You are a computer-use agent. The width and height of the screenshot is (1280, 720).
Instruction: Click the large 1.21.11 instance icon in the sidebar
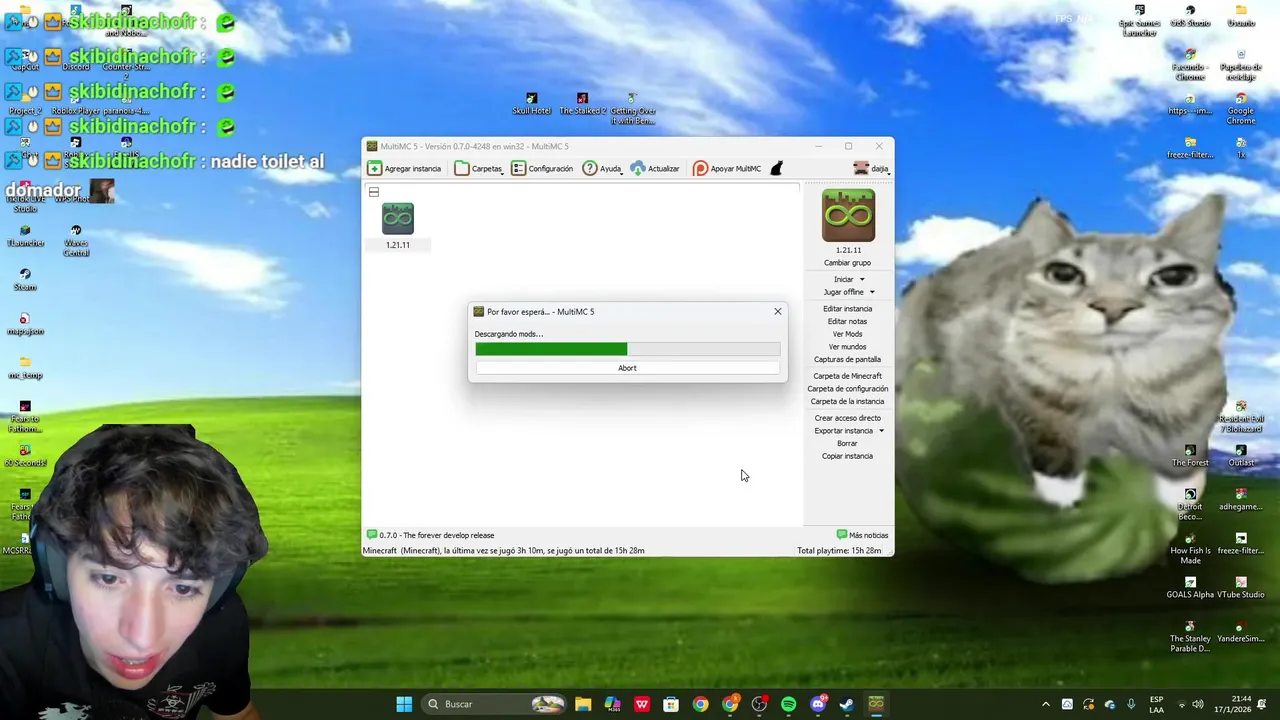click(848, 216)
